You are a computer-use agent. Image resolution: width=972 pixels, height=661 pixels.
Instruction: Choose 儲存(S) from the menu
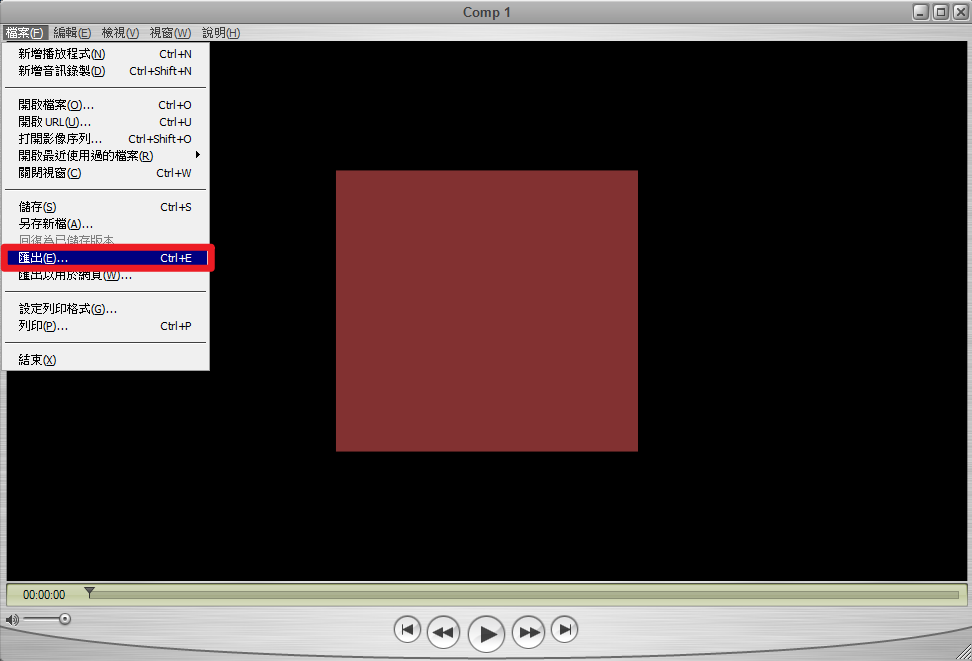[105, 207]
